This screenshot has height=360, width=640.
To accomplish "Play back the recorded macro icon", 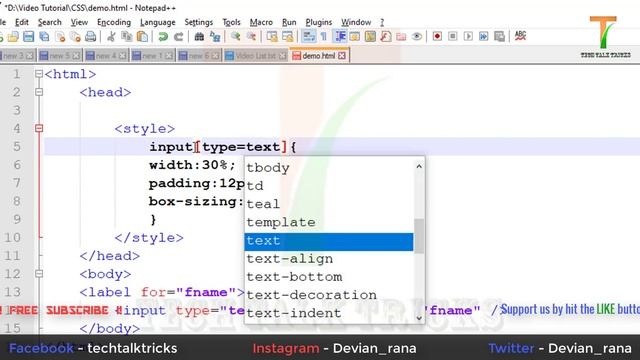I will pos(468,37).
